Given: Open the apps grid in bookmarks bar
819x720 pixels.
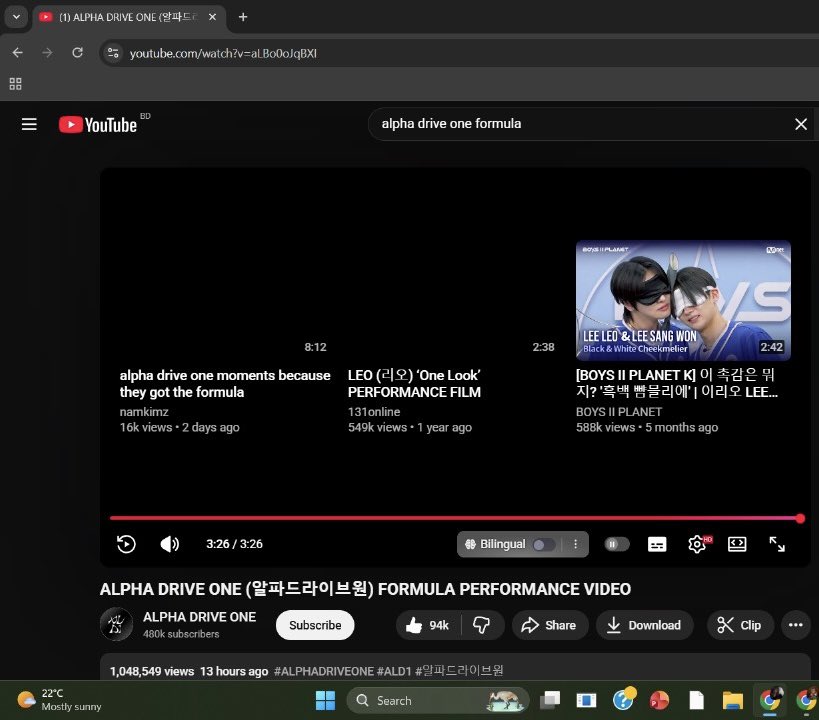Looking at the screenshot, I should [x=16, y=84].
